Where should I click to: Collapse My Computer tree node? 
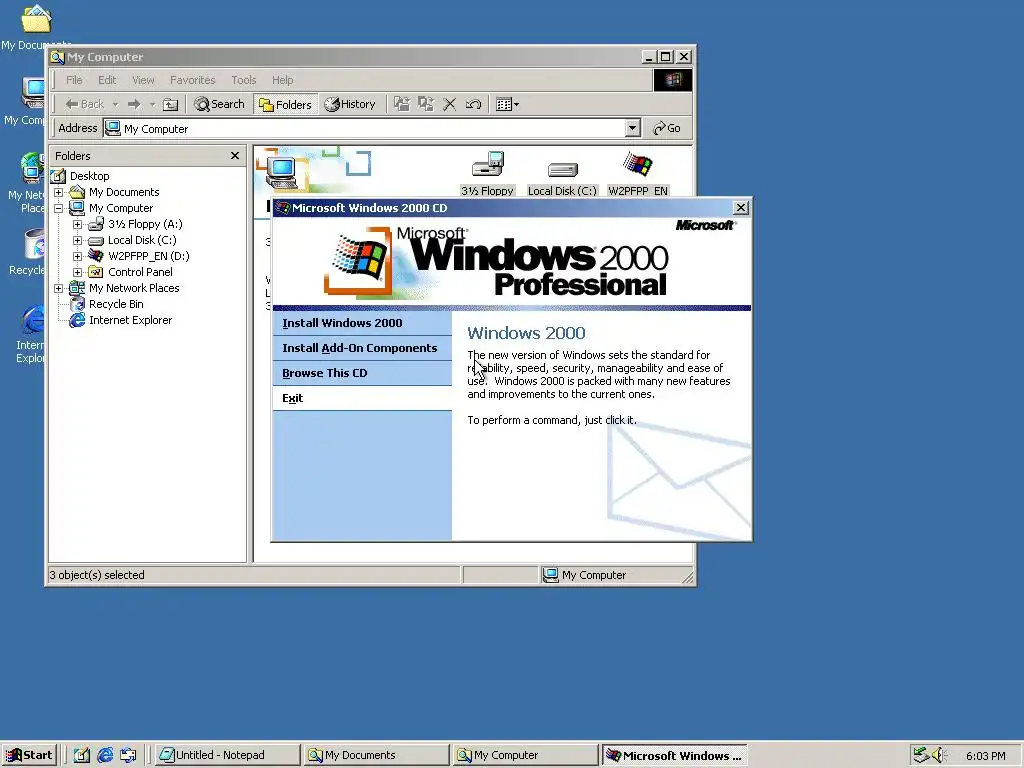click(58, 208)
